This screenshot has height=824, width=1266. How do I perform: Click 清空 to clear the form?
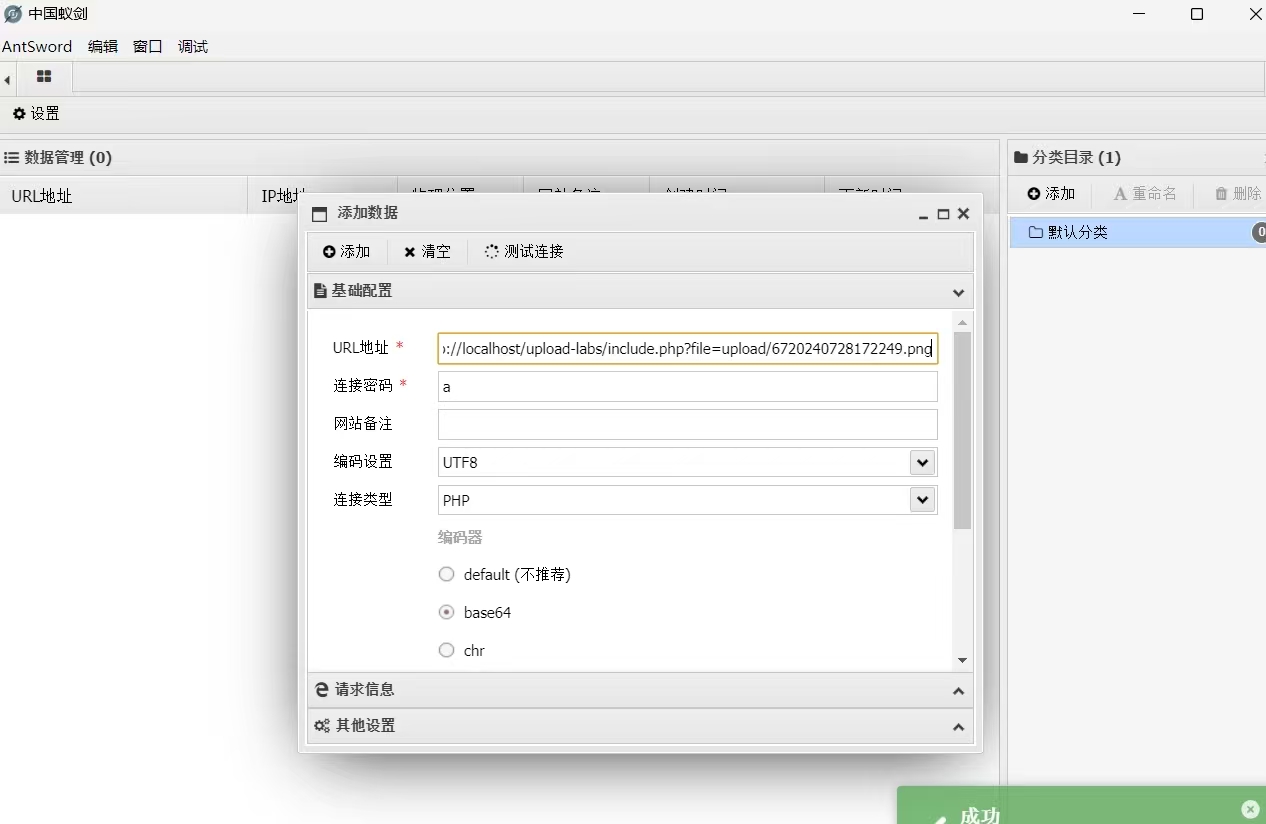click(x=427, y=252)
